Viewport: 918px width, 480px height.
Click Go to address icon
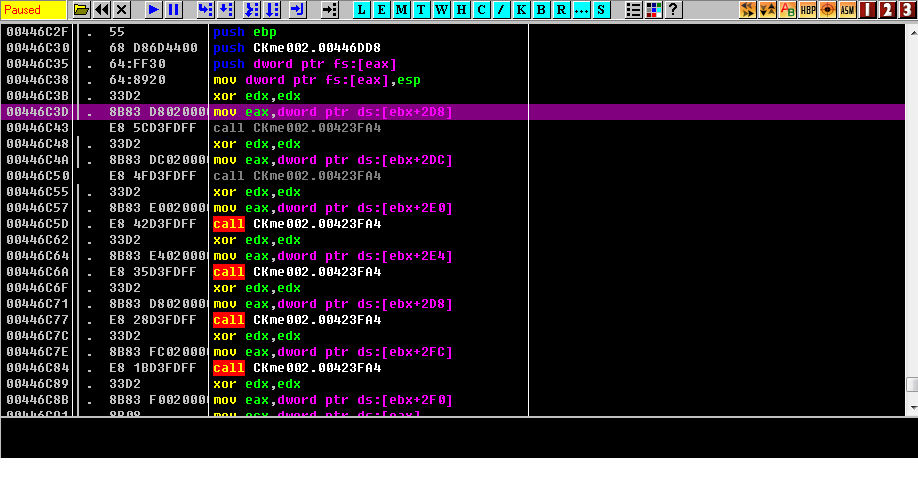click(x=330, y=9)
